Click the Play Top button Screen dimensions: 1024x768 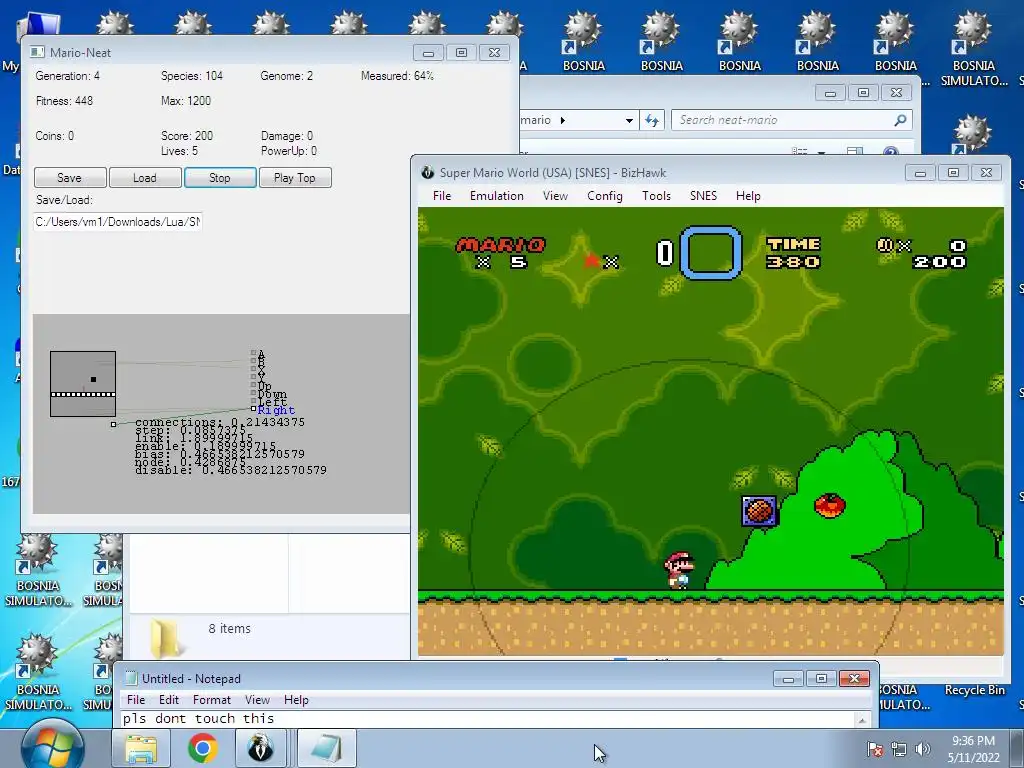[295, 178]
